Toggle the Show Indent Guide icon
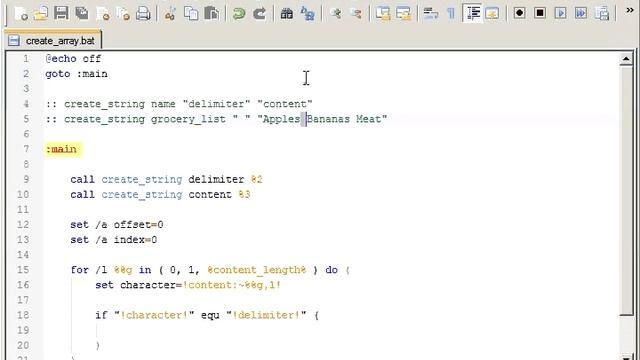This screenshot has height=360, width=640. coord(473,13)
